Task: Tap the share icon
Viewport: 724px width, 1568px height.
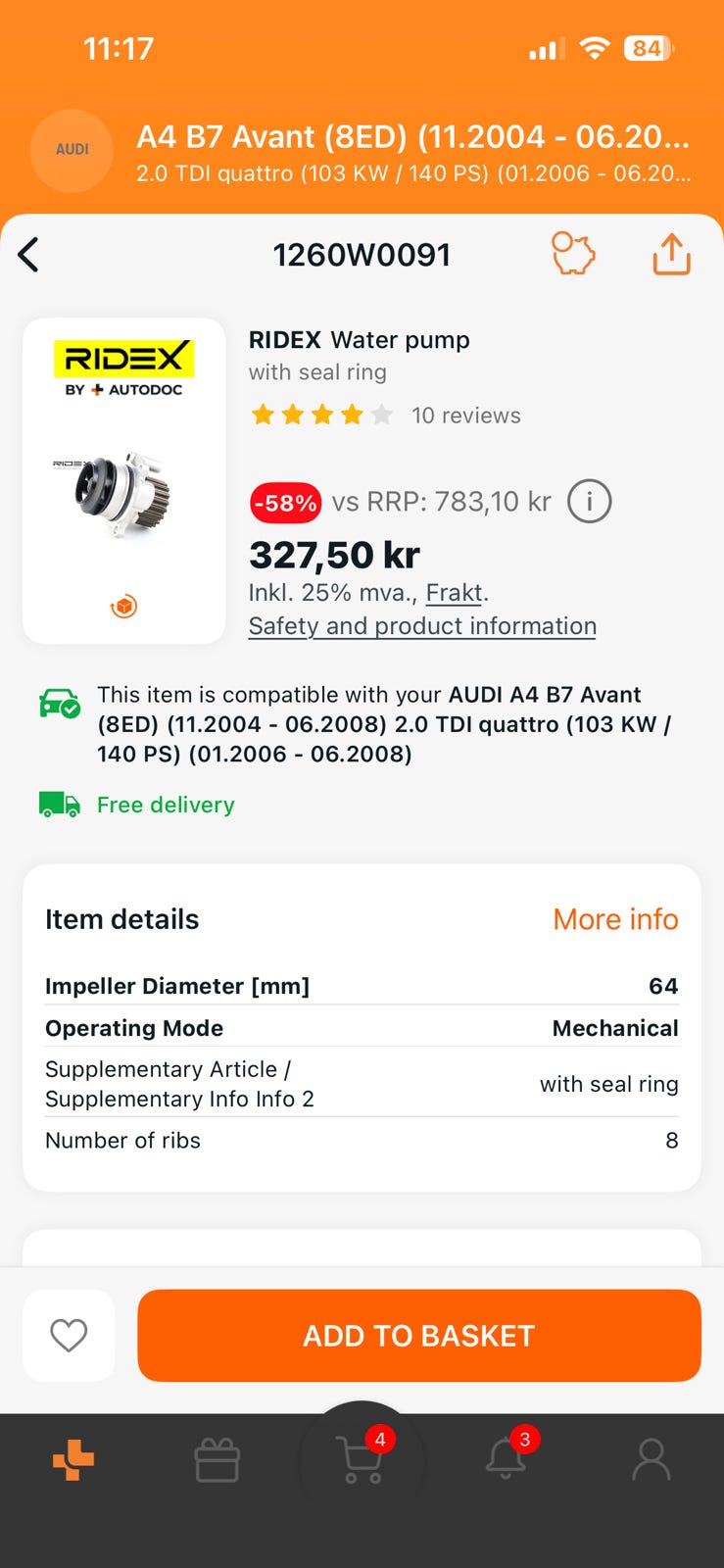Action: [x=671, y=254]
